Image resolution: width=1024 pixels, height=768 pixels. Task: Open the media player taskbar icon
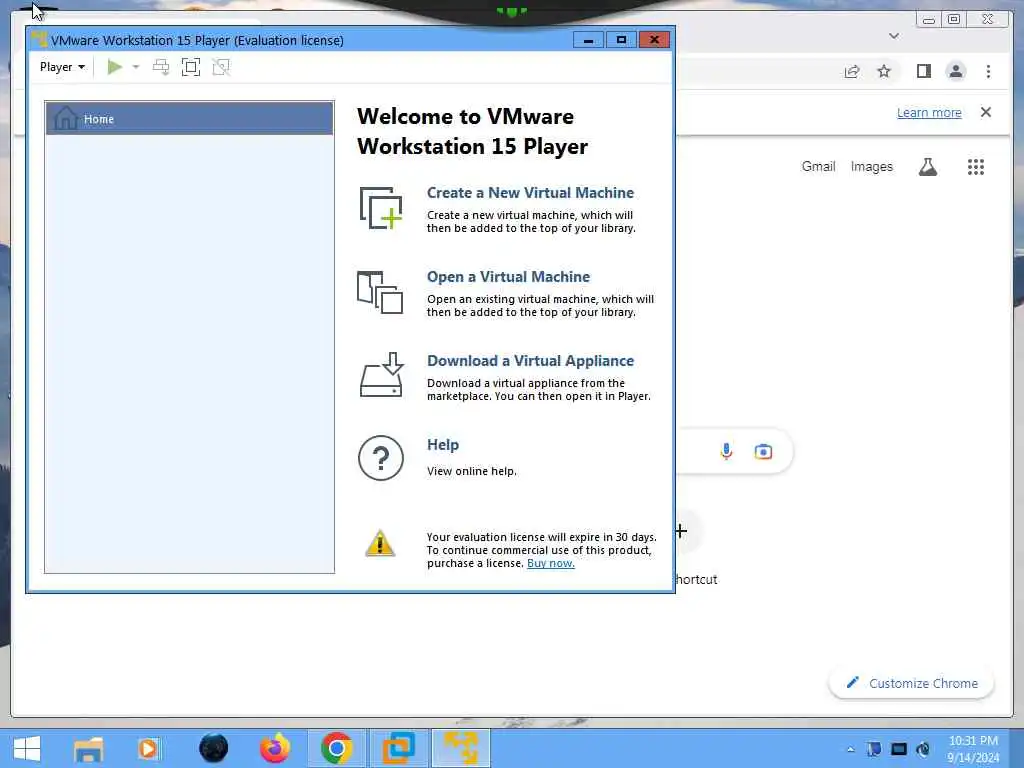click(x=149, y=749)
